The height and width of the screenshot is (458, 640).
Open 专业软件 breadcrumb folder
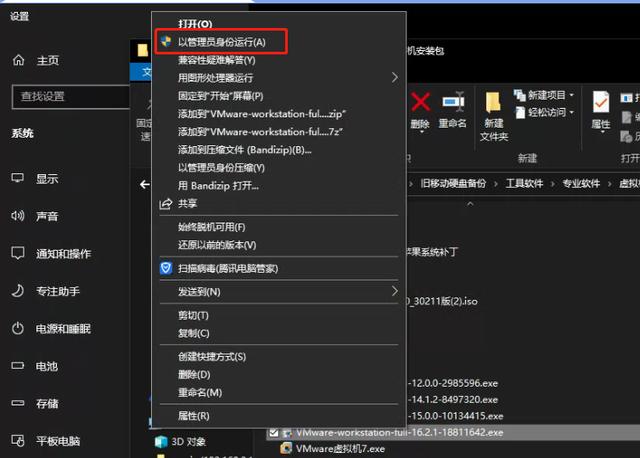[x=581, y=184]
